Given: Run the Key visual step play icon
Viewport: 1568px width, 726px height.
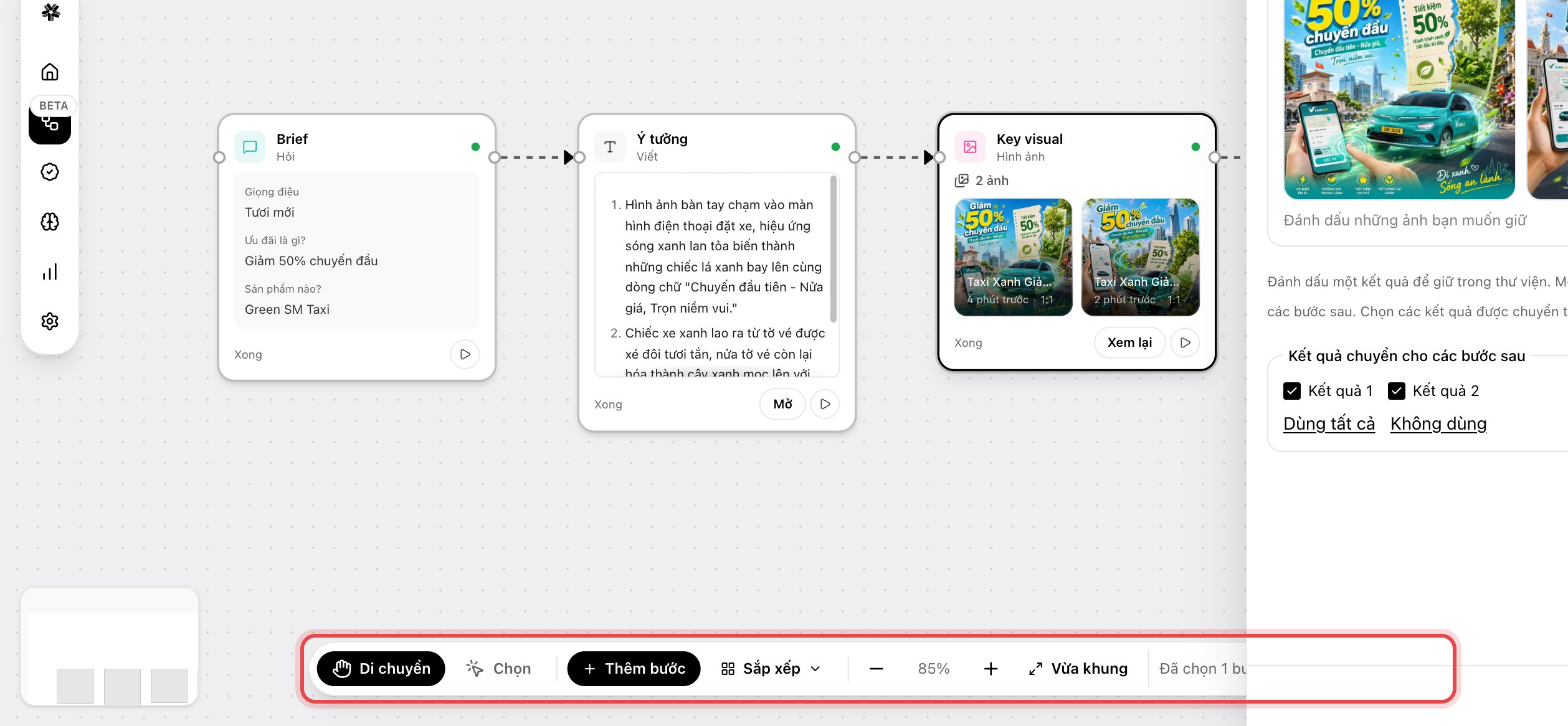Looking at the screenshot, I should click(1185, 342).
